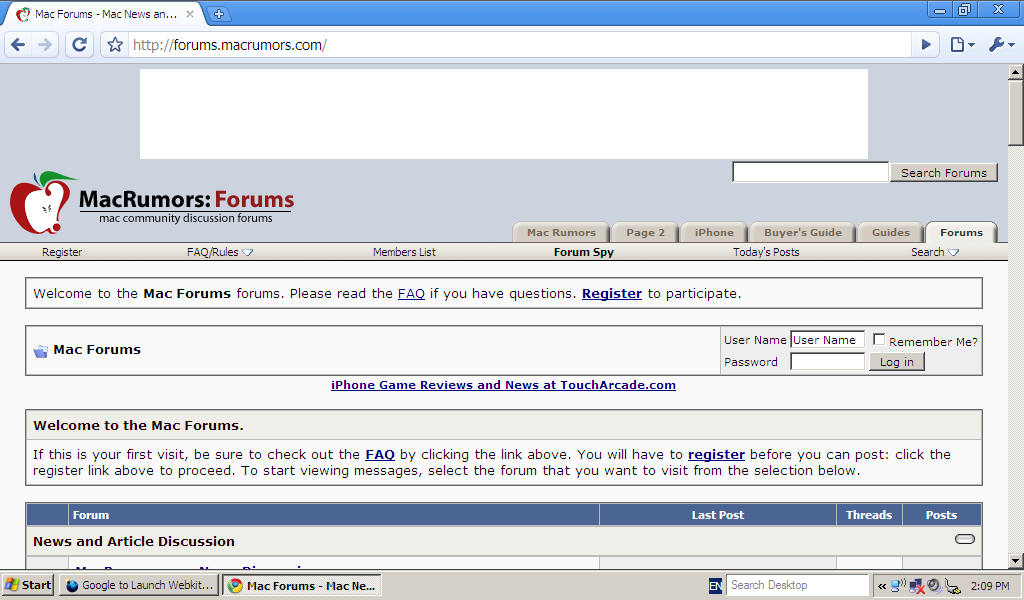View Today's Posts
This screenshot has height=600, width=1024.
[766, 252]
